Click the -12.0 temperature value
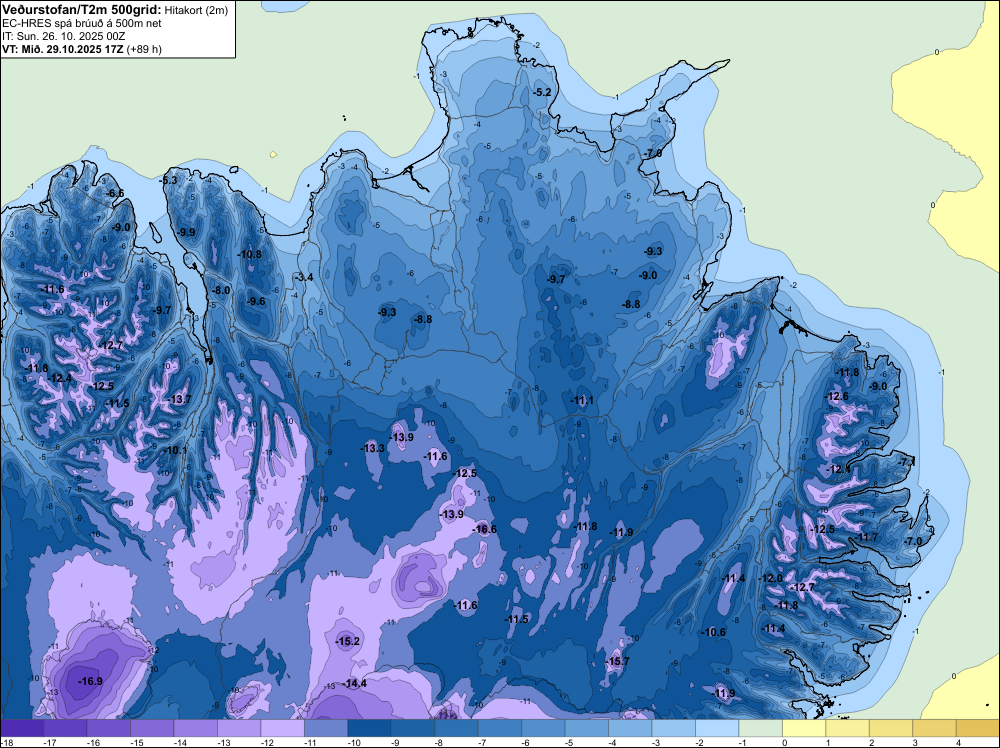The image size is (1000, 748). [770, 578]
